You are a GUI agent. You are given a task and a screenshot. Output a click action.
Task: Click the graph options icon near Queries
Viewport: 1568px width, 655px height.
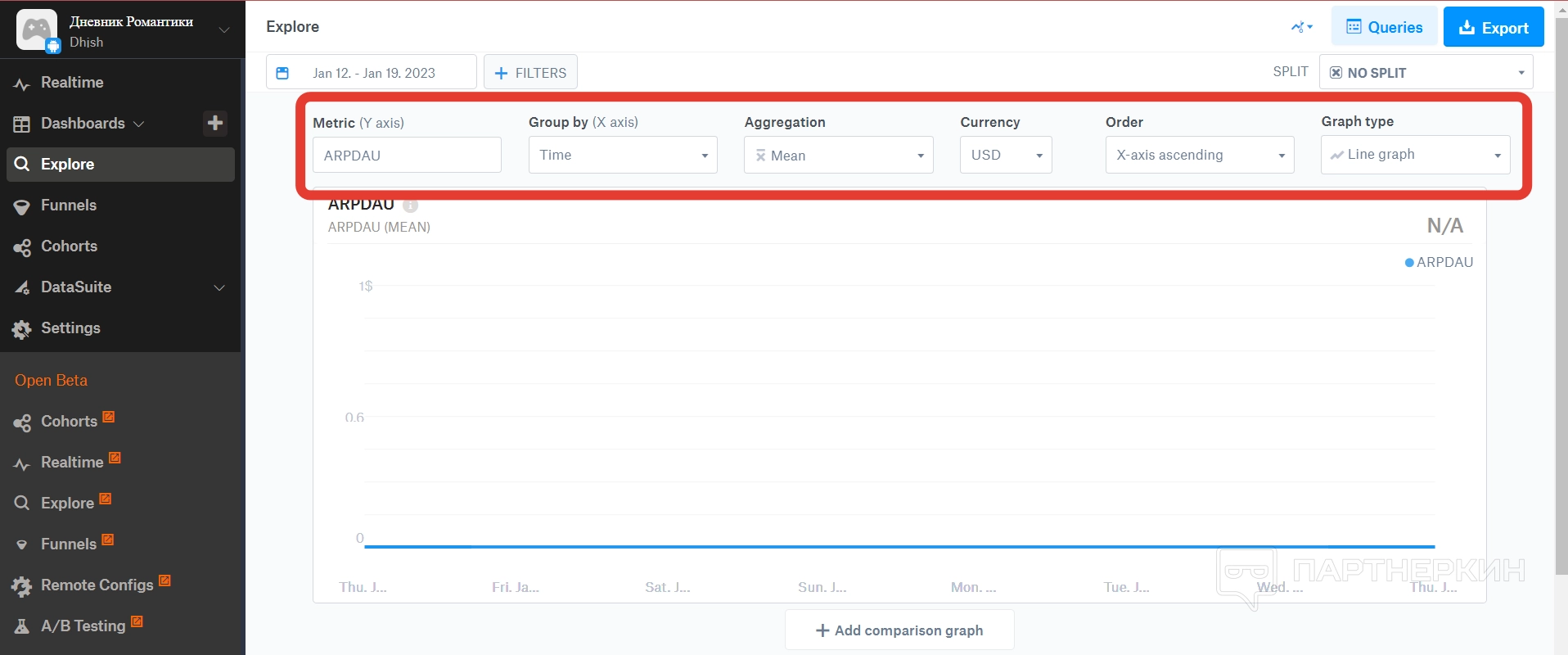click(1301, 27)
